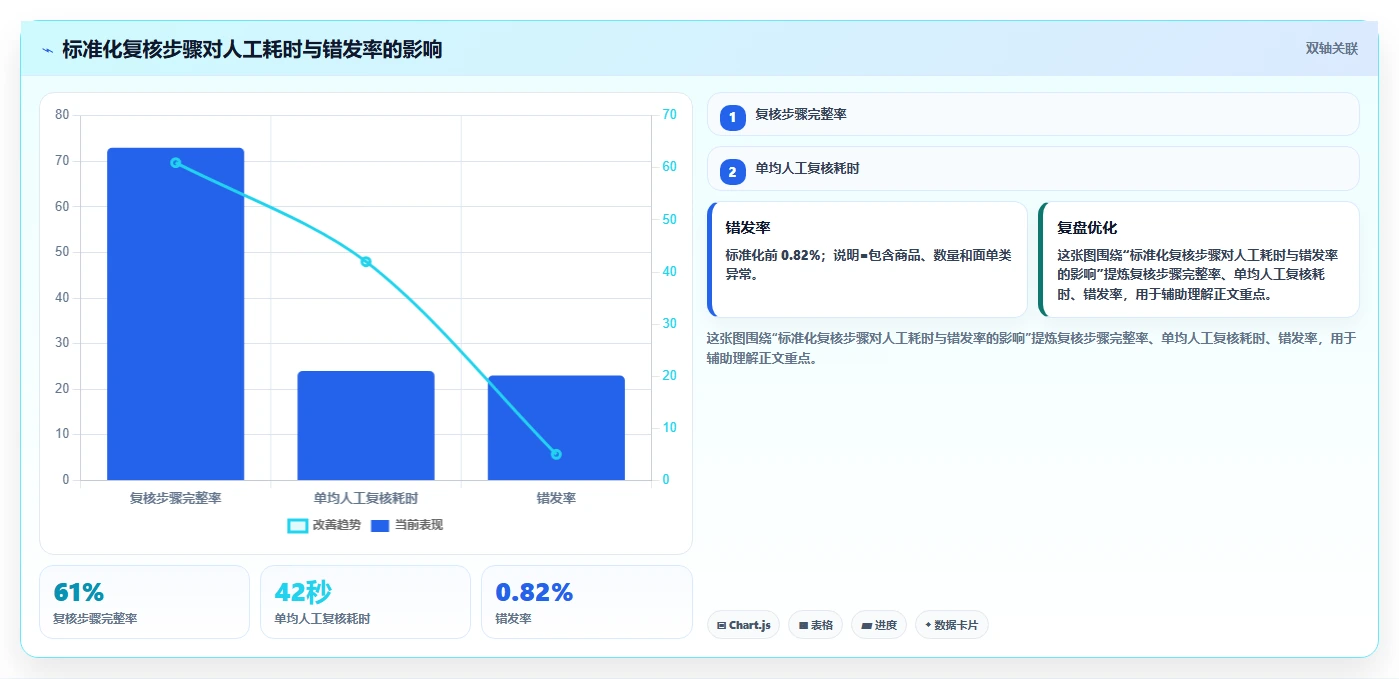The image size is (1399, 679).
Task: Select the 进度 tag
Action: 879,625
